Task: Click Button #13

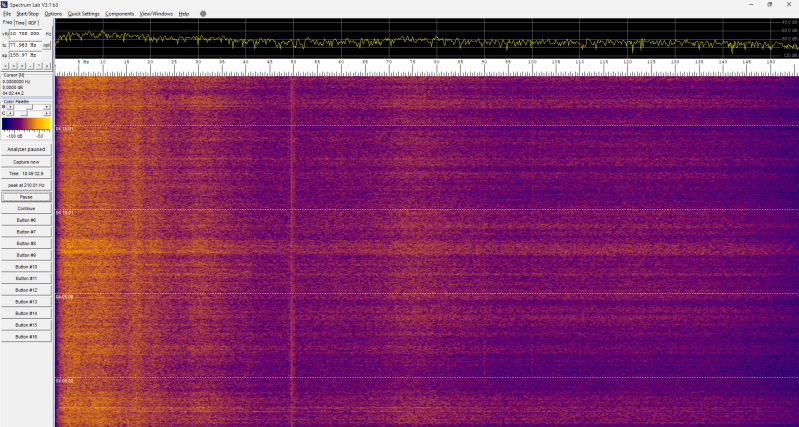Action: pos(26,302)
